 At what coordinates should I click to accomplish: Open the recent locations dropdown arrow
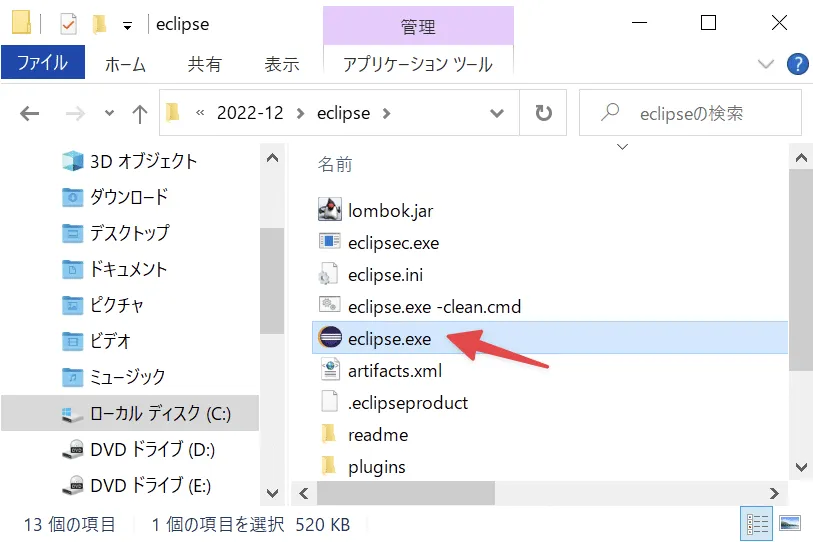click(109, 113)
